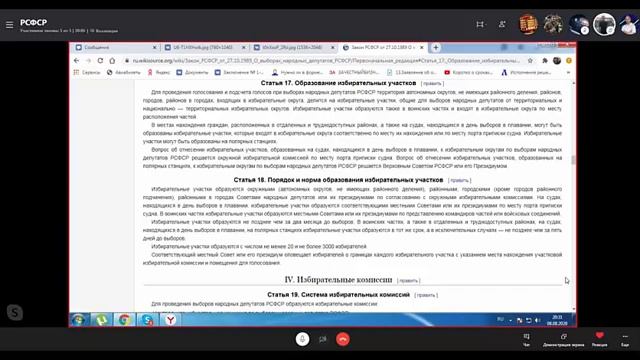Open the Заключение № 1 bookmark
This screenshot has height=360, width=640.
coord(239,72)
